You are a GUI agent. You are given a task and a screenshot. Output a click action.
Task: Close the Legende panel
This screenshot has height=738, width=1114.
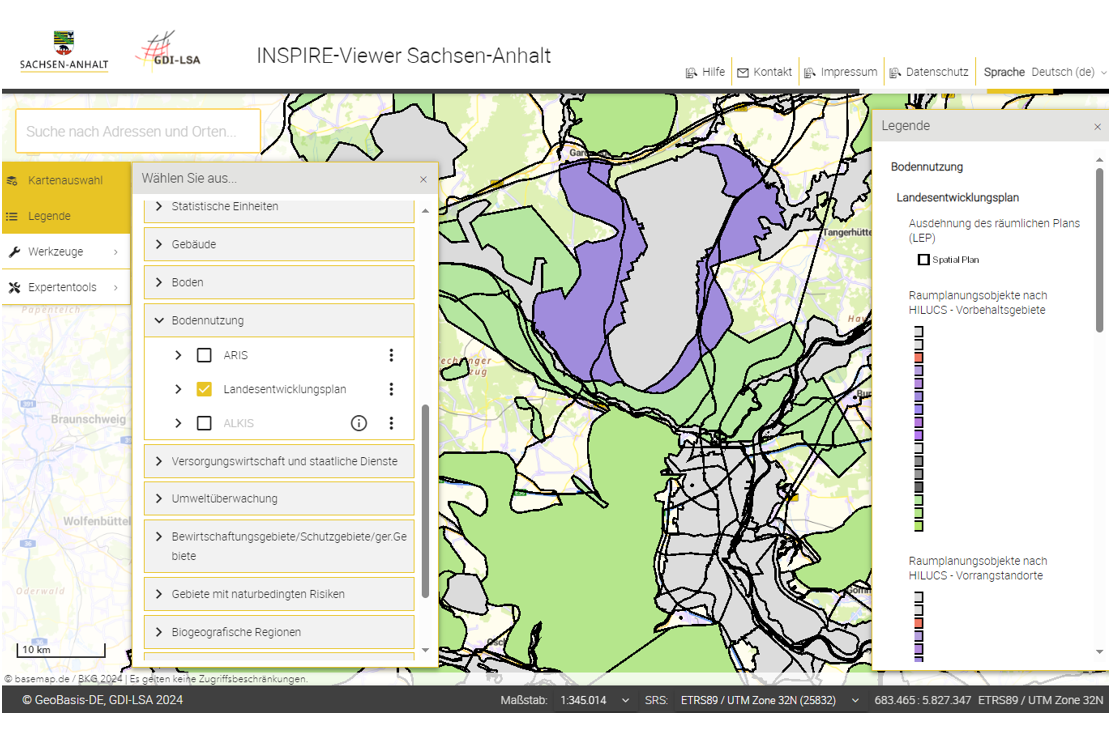click(1097, 127)
